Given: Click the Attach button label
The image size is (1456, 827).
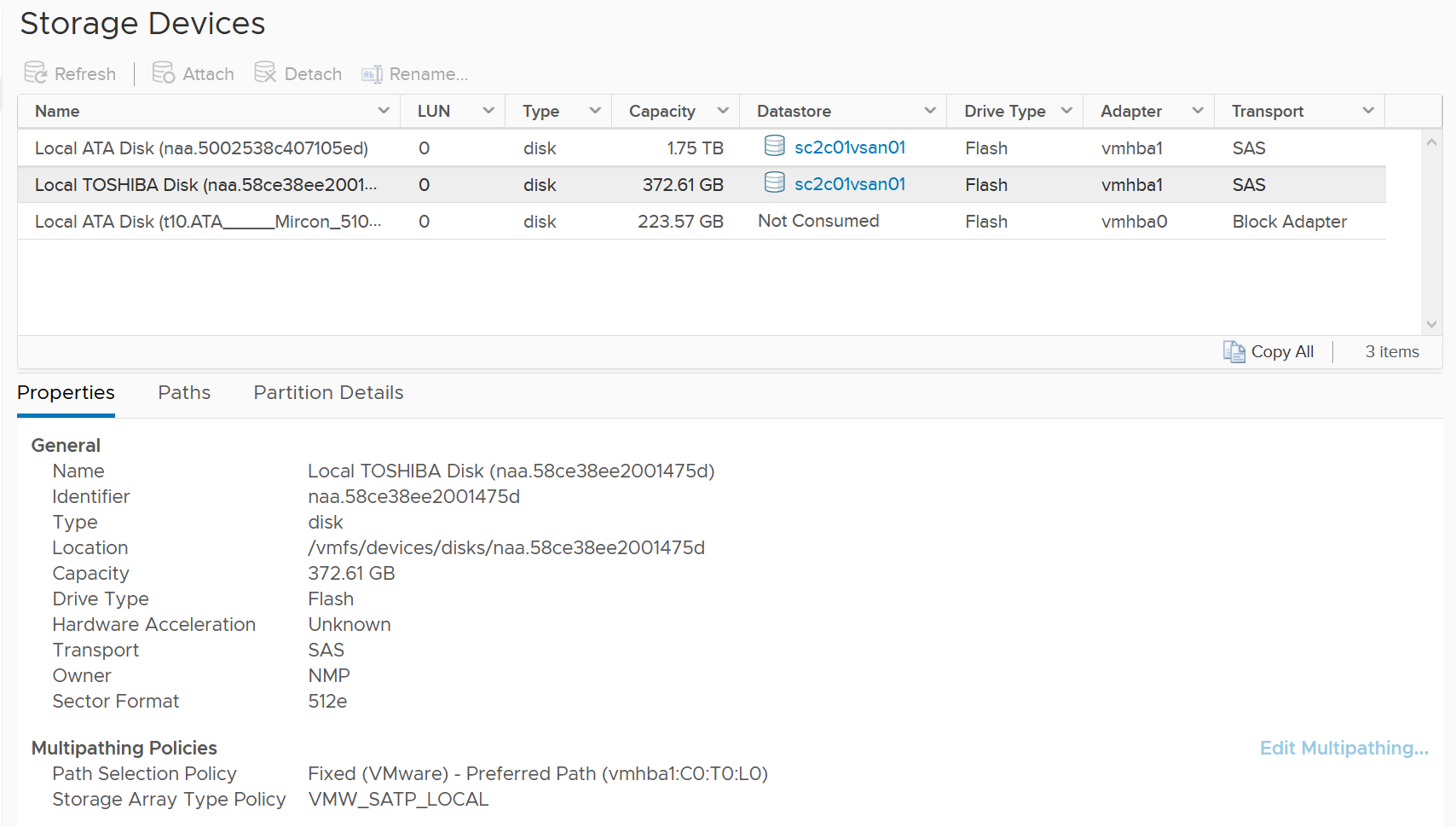Looking at the screenshot, I should tap(208, 74).
